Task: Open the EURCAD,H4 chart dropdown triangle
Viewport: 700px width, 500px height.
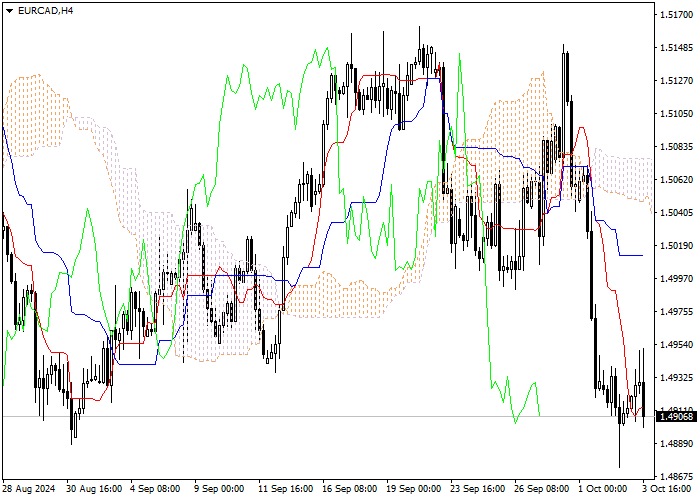Action: (x=9, y=11)
